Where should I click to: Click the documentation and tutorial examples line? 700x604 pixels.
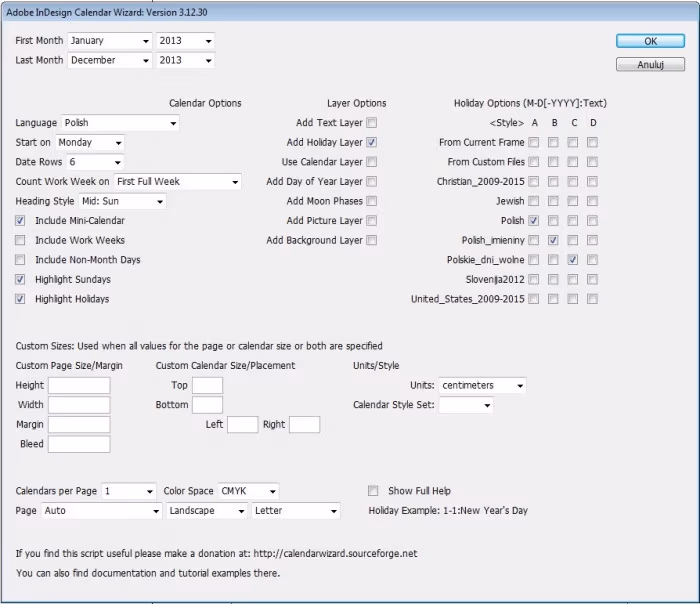coord(148,573)
